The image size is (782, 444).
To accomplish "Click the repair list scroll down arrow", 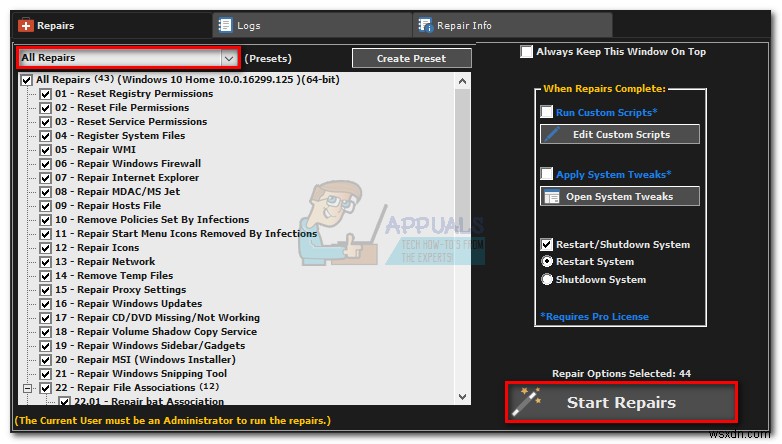I will point(462,397).
